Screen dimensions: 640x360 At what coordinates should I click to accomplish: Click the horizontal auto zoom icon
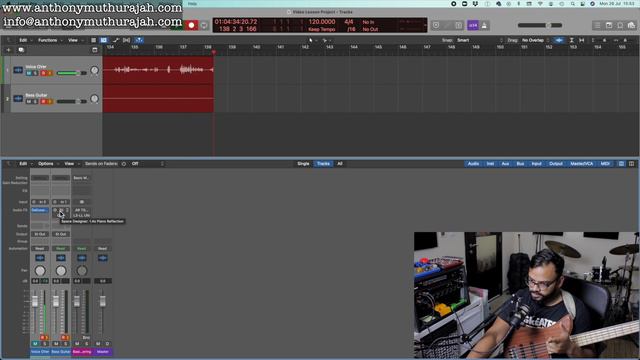pos(582,40)
